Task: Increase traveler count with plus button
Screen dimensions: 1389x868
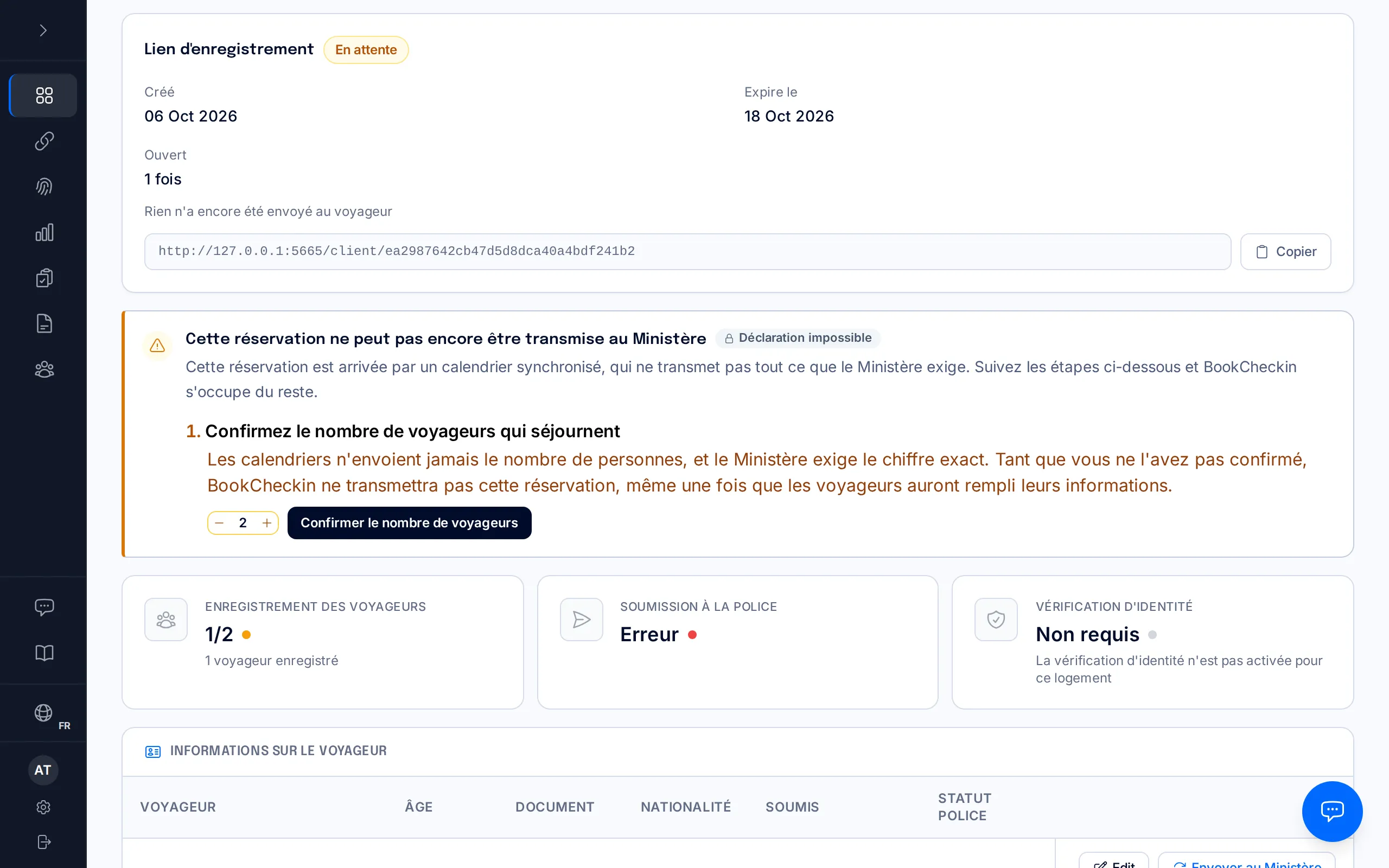Action: pyautogui.click(x=267, y=523)
